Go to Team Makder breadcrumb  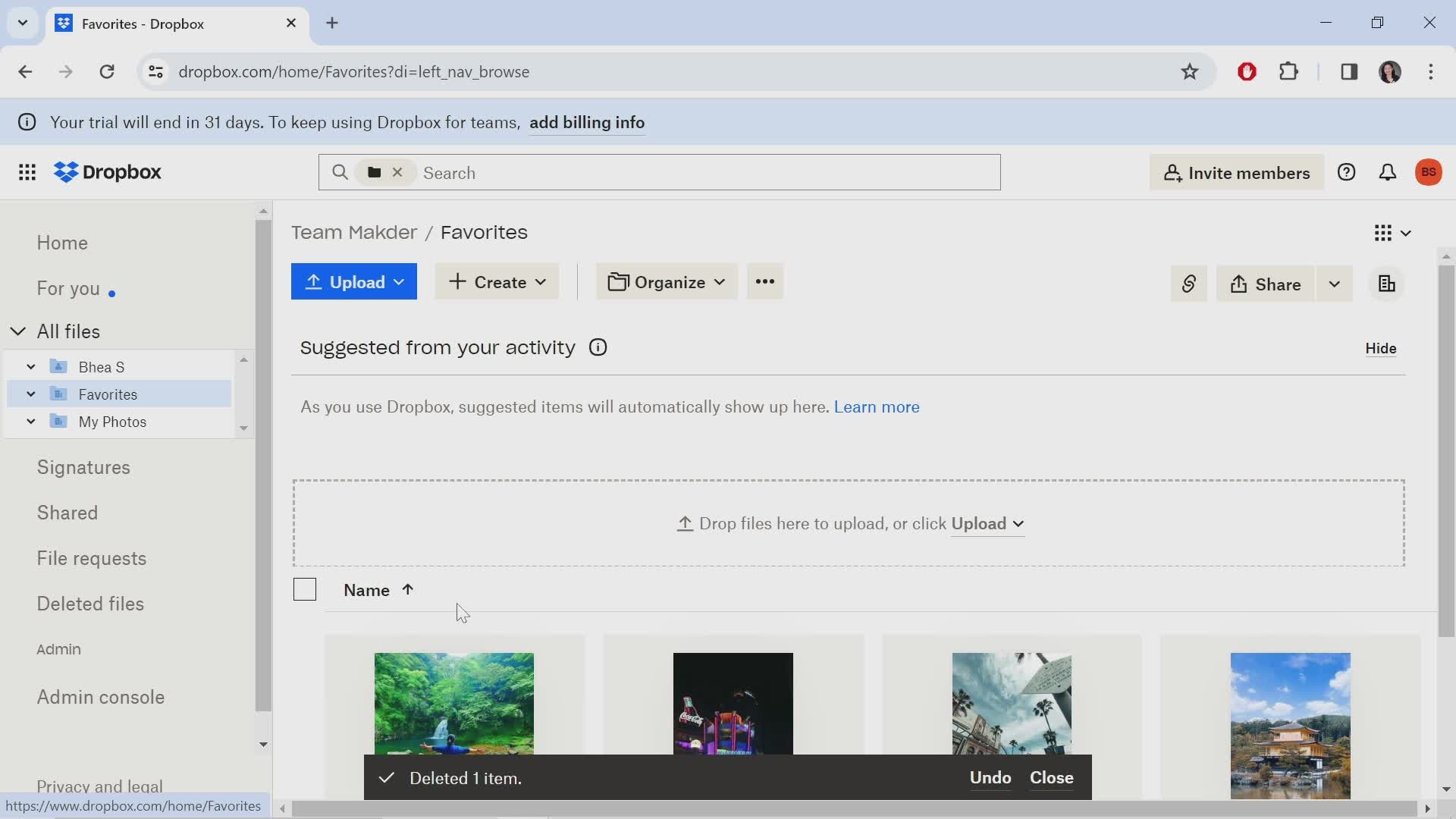[354, 233]
